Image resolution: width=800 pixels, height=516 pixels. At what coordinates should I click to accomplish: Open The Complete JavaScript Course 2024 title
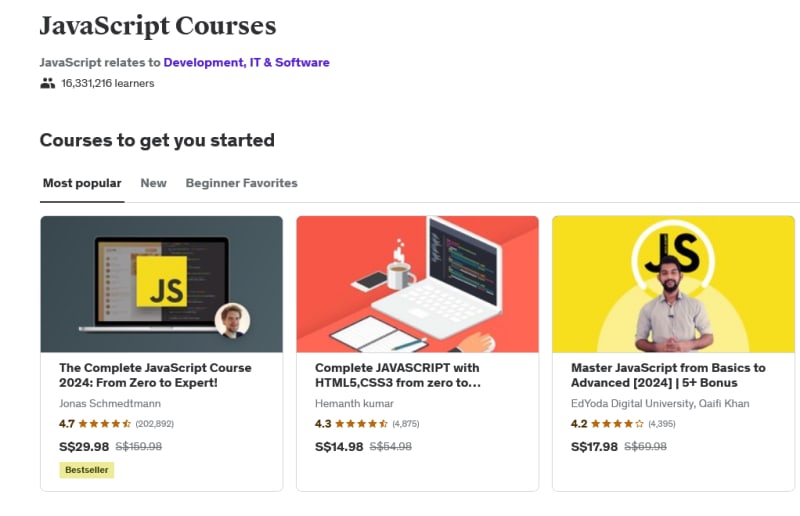[155, 375]
